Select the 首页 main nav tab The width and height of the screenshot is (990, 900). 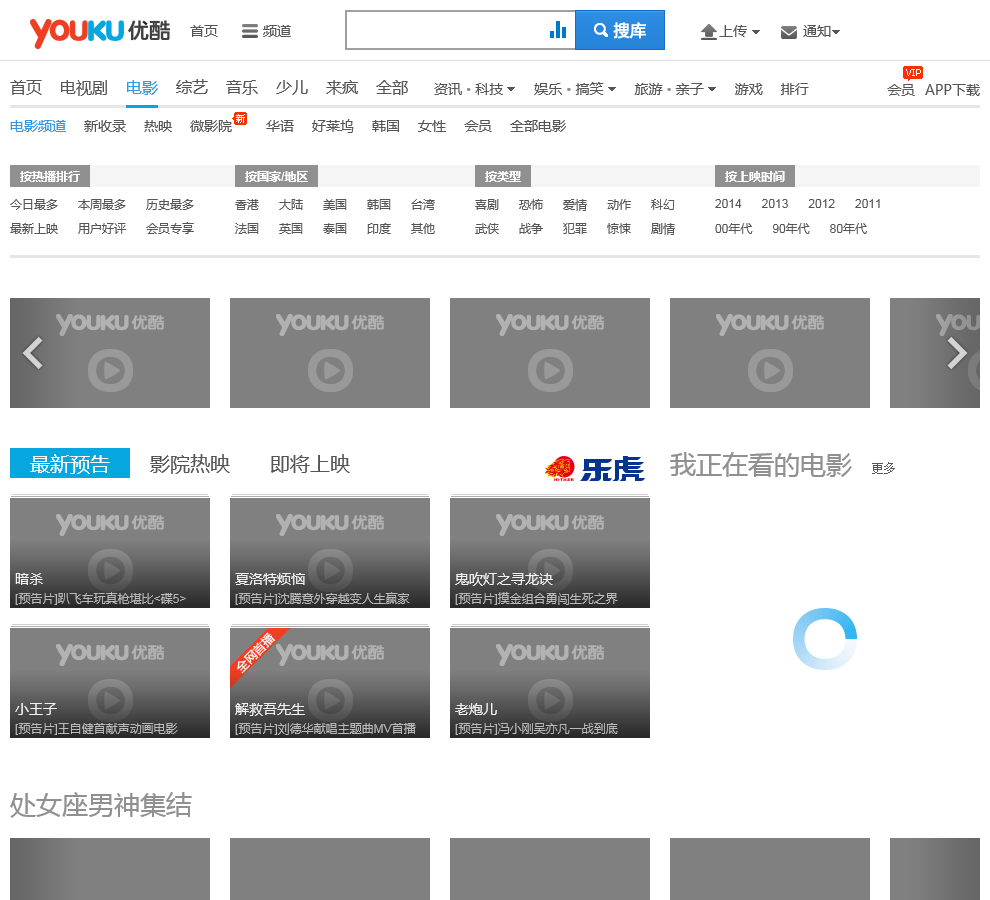tap(26, 88)
